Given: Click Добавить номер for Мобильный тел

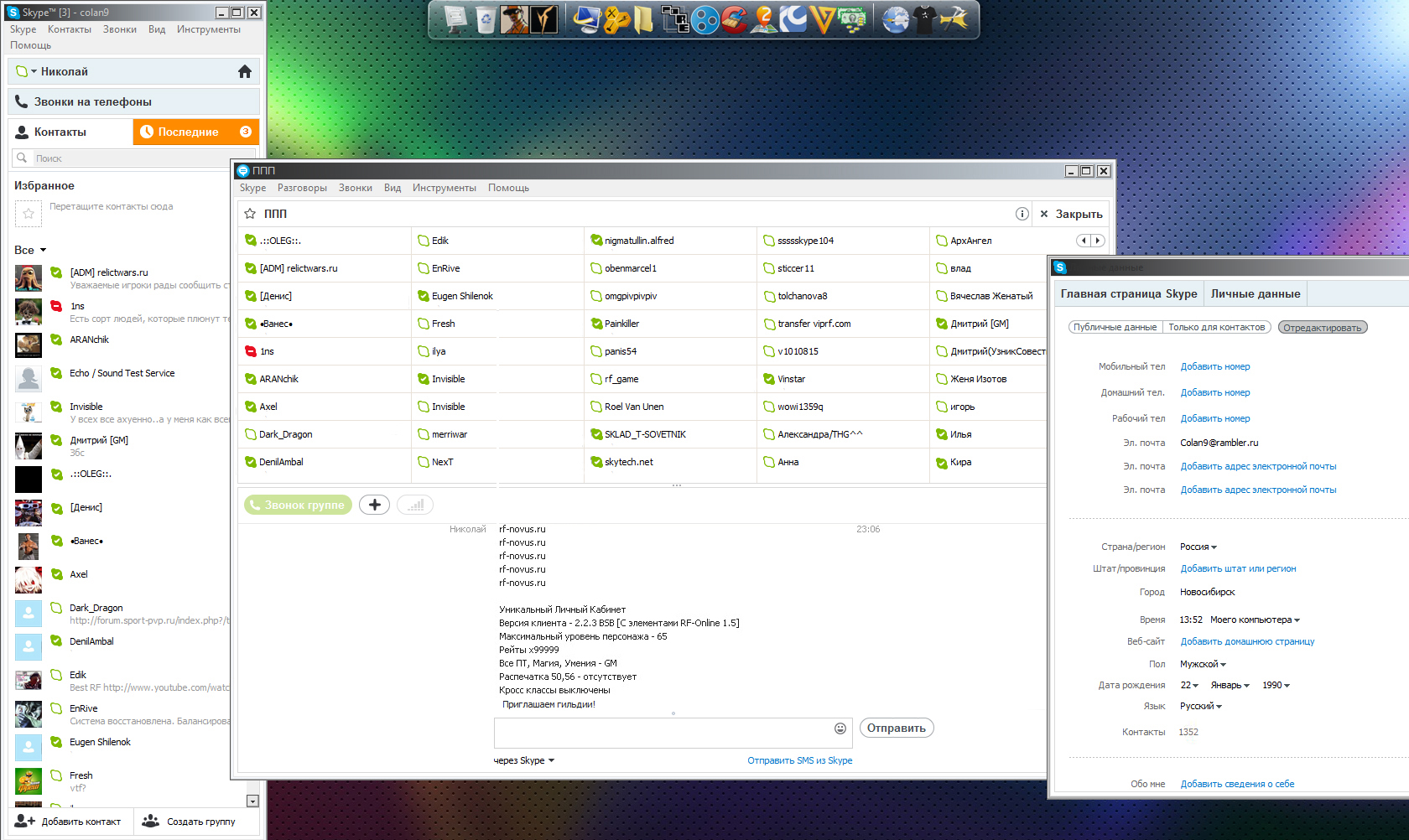Looking at the screenshot, I should click(1215, 366).
